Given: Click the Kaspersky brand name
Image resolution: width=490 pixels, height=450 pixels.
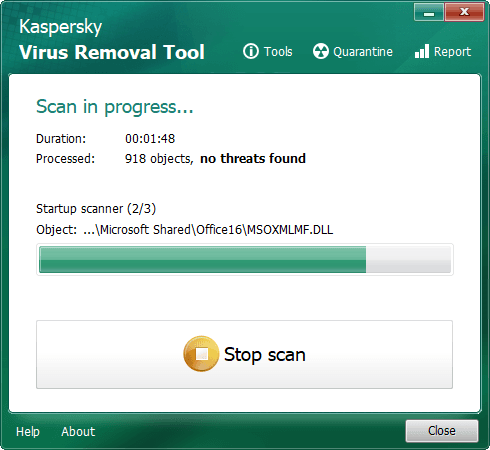Looking at the screenshot, I should tap(60, 27).
